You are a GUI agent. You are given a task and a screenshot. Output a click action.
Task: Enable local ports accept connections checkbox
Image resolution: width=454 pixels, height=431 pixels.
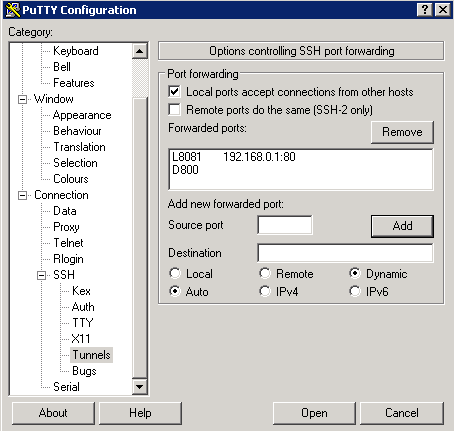tap(174, 92)
